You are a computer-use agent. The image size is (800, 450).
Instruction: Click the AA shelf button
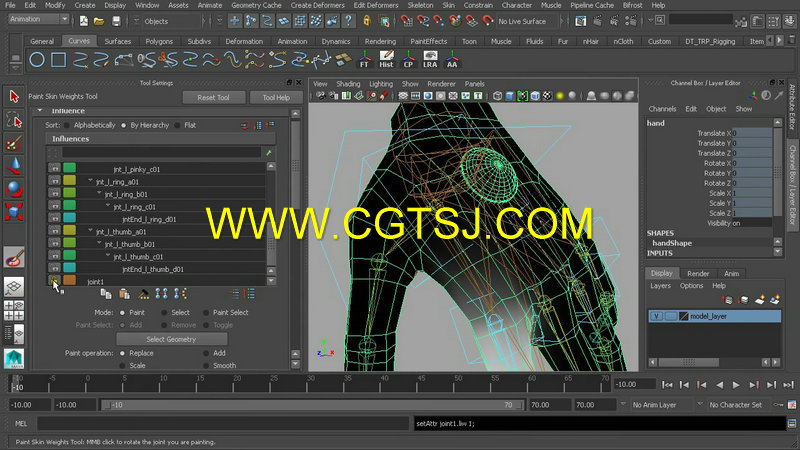point(452,59)
